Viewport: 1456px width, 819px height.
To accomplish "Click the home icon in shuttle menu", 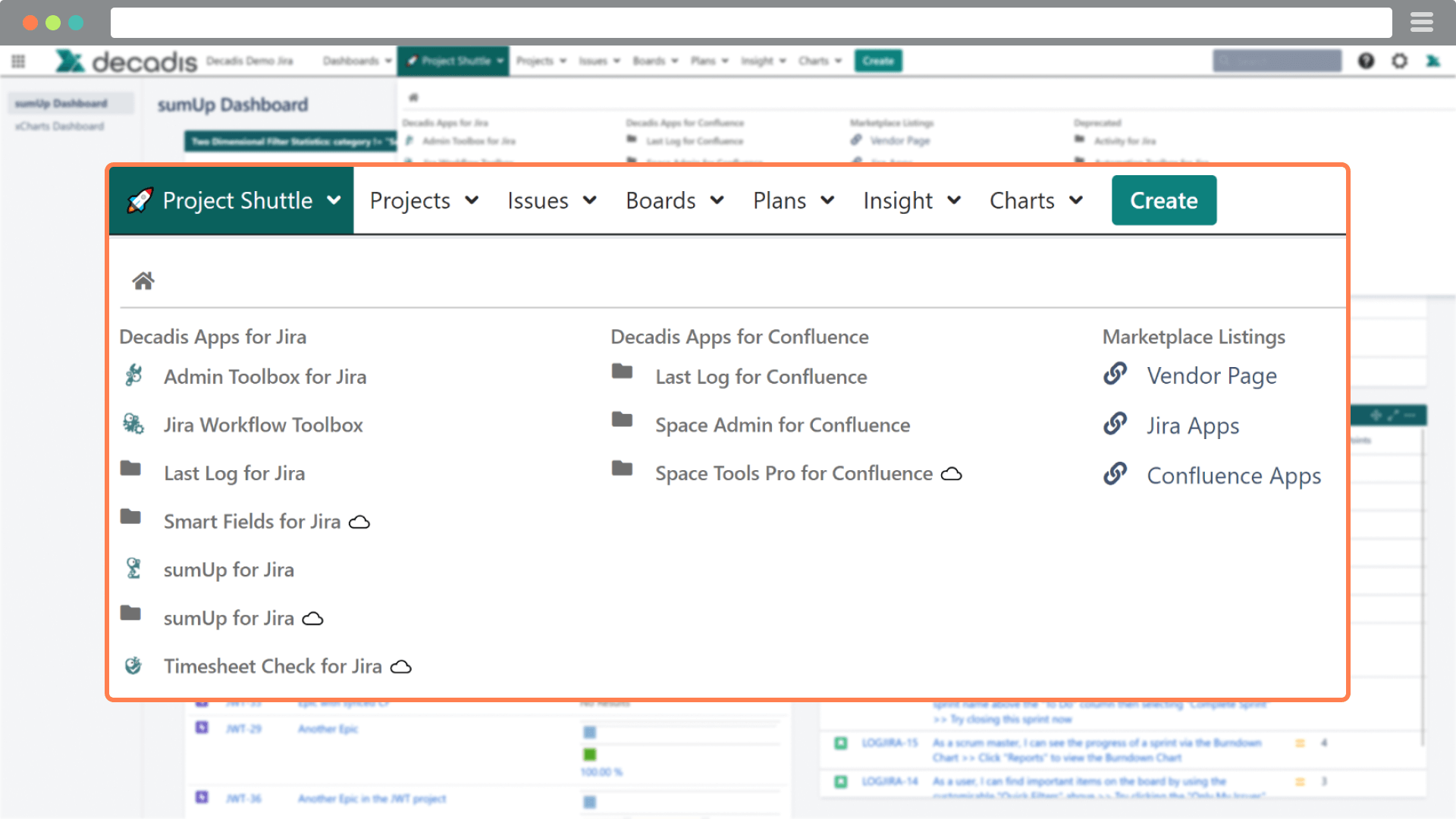I will 143,281.
